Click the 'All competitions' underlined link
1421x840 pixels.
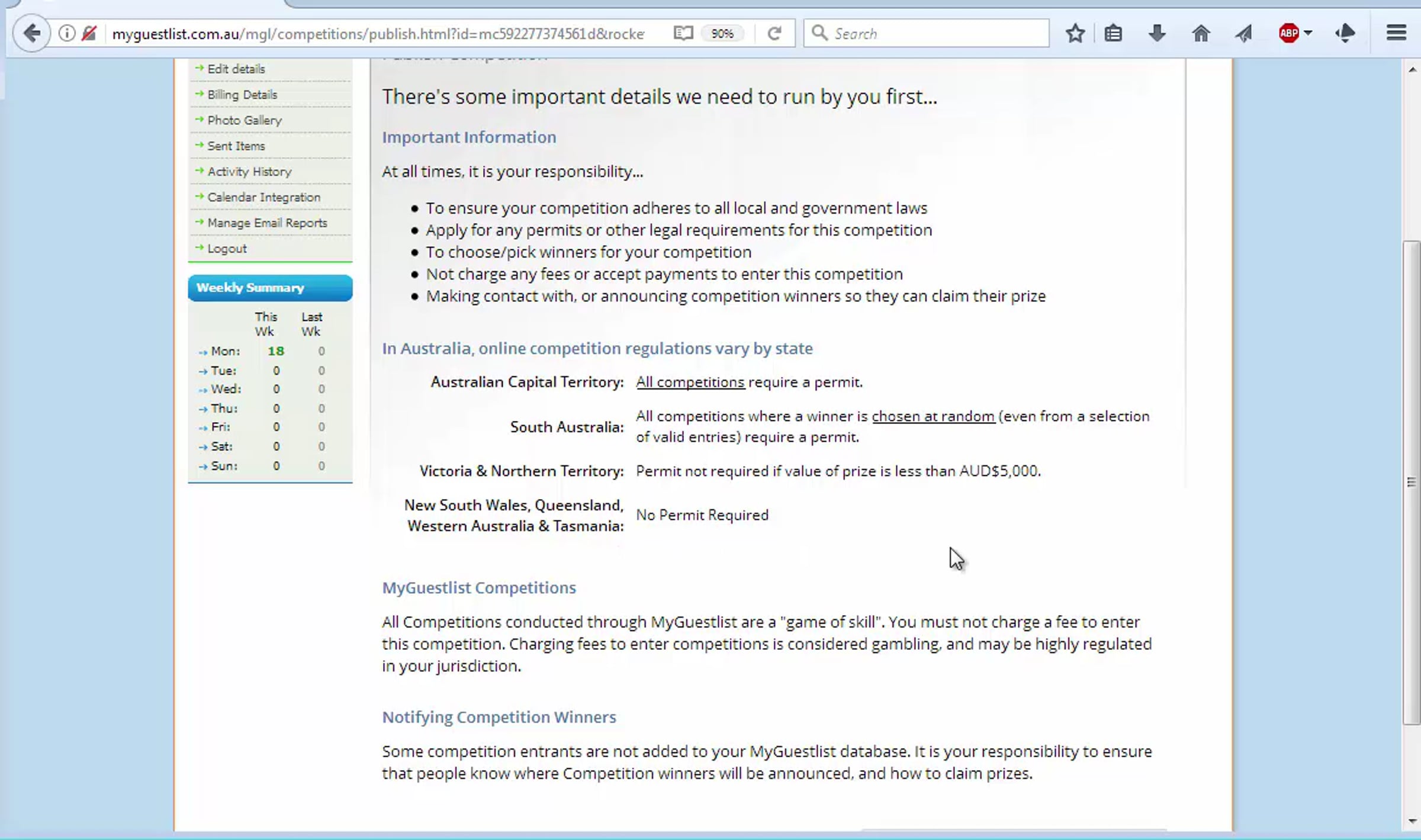coord(690,382)
